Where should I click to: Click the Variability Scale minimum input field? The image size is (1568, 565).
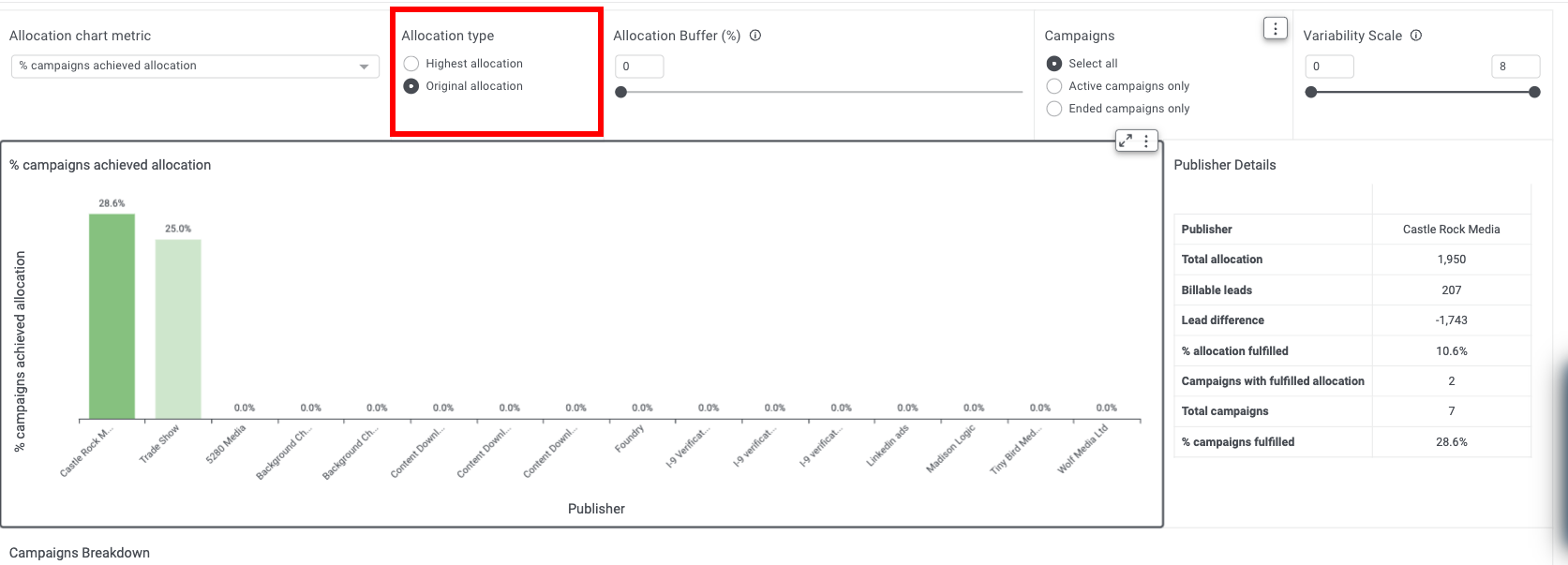click(x=1329, y=67)
